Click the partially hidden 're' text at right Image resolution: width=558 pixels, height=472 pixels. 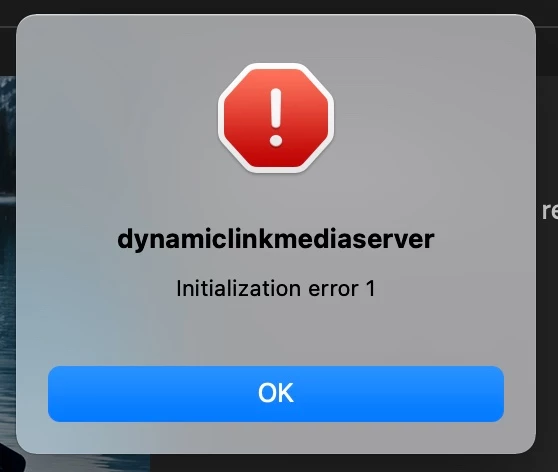pyautogui.click(x=550, y=210)
